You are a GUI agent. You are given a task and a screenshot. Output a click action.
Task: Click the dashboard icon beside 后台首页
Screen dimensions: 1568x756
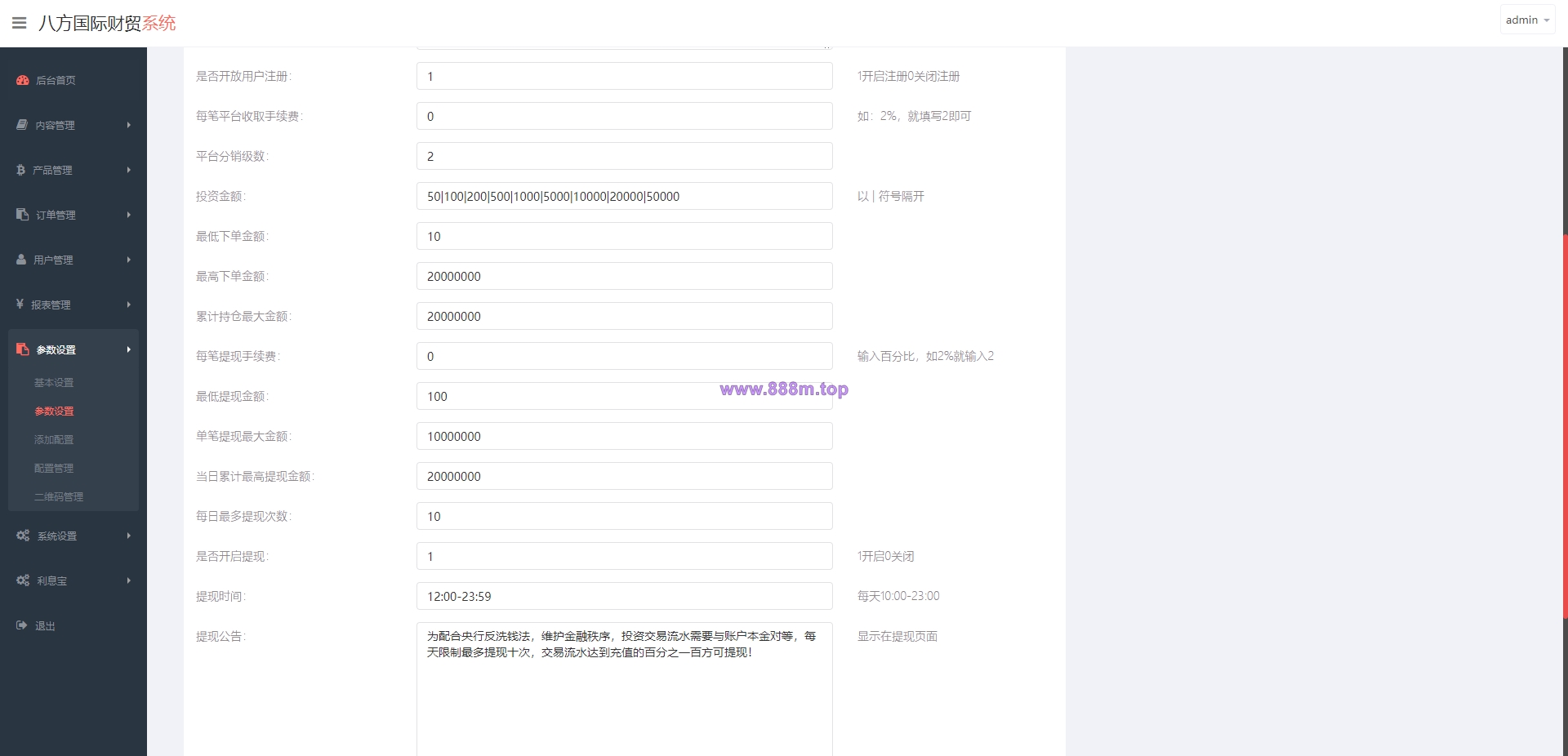click(23, 80)
